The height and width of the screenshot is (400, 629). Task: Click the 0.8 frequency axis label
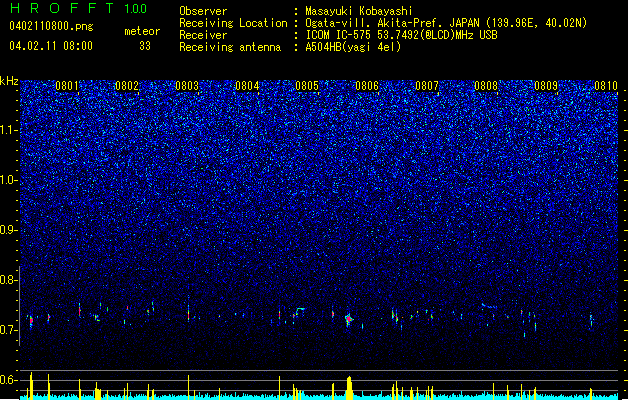[9, 280]
